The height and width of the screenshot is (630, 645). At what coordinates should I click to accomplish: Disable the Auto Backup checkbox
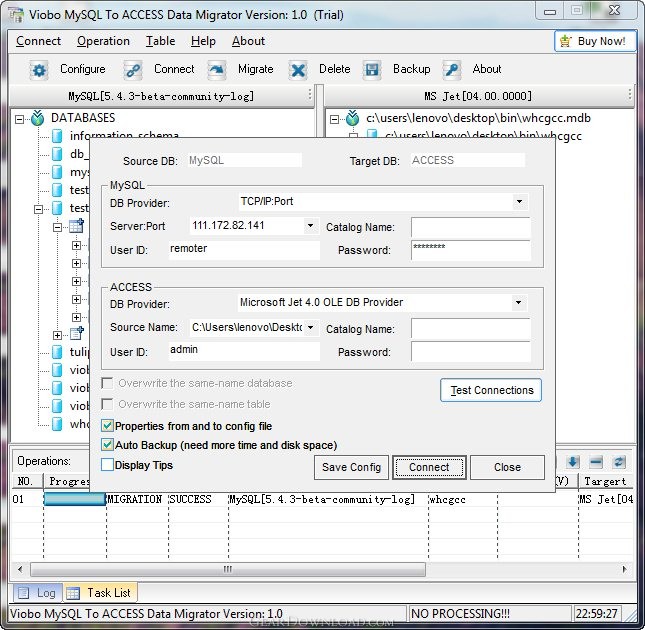[108, 445]
